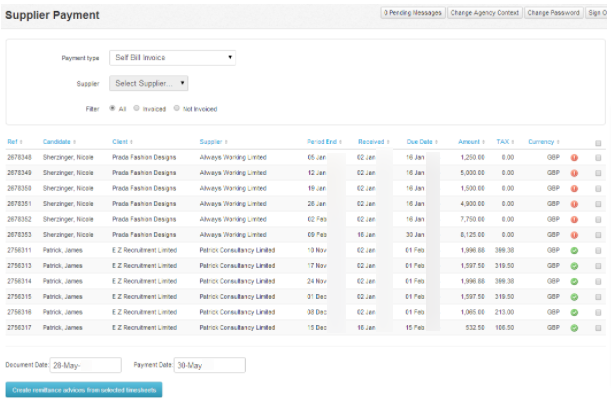Tick checkbox for timesheet 2678348
The width and height of the screenshot is (611, 405).
pyautogui.click(x=598, y=158)
